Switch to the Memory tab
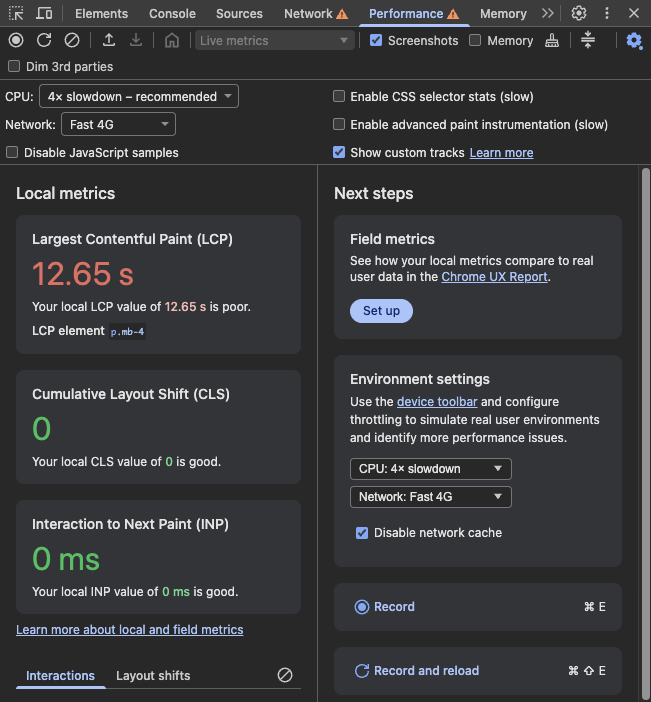This screenshot has width=651, height=702. [x=503, y=13]
